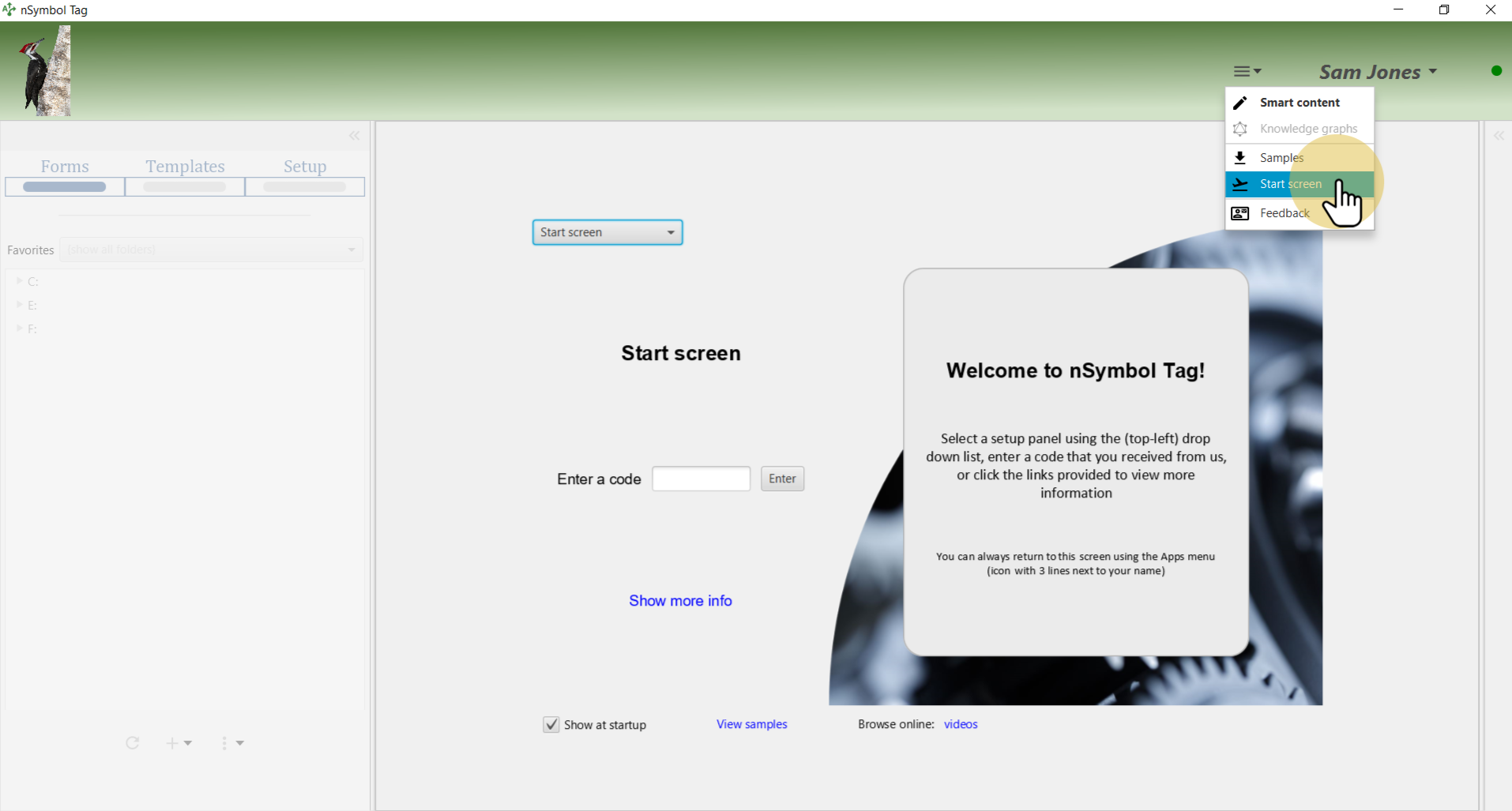This screenshot has width=1512, height=811.
Task: Expand the E: drive tree node
Action: [x=20, y=305]
